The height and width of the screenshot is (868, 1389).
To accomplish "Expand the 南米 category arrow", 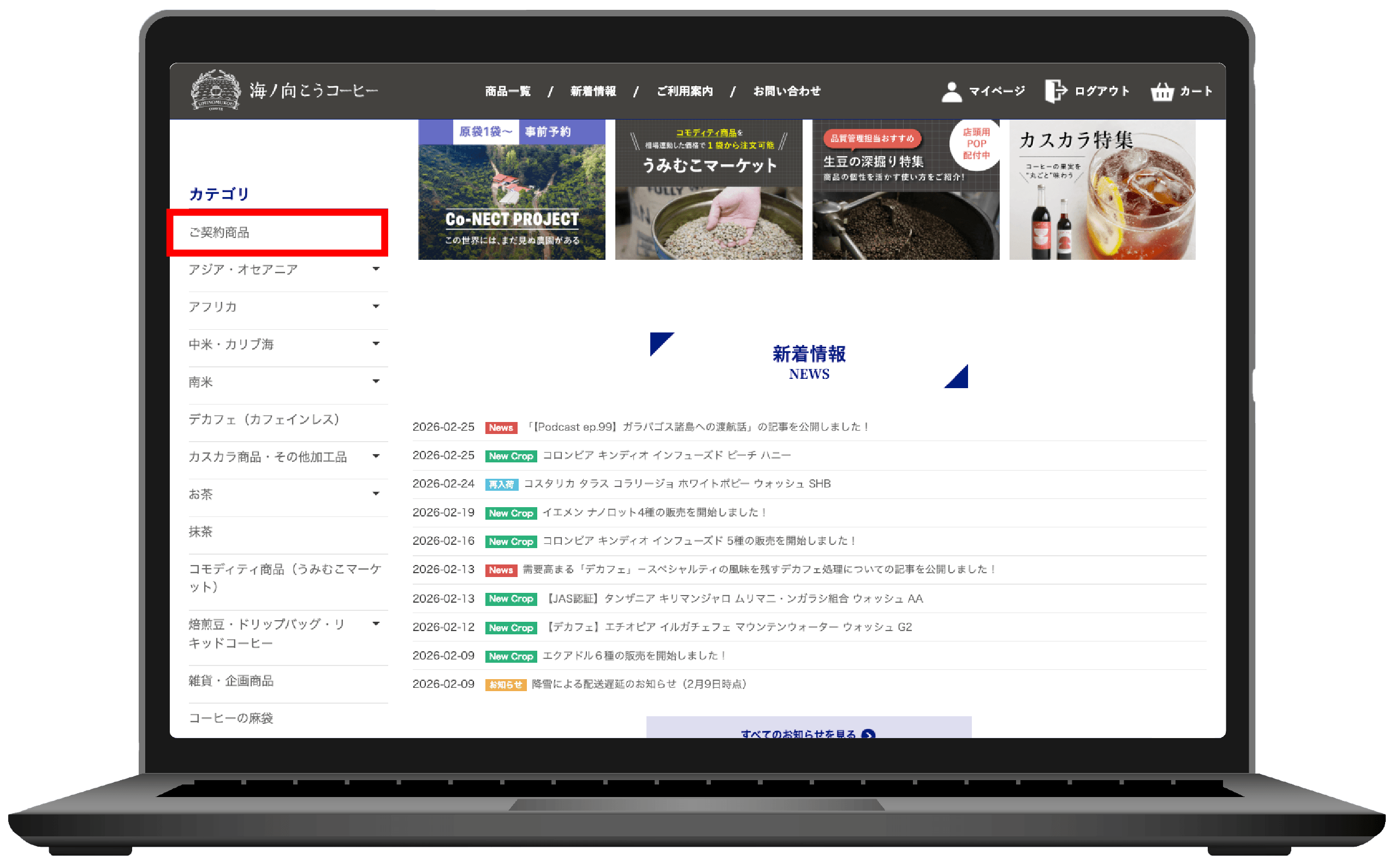I will coord(376,381).
